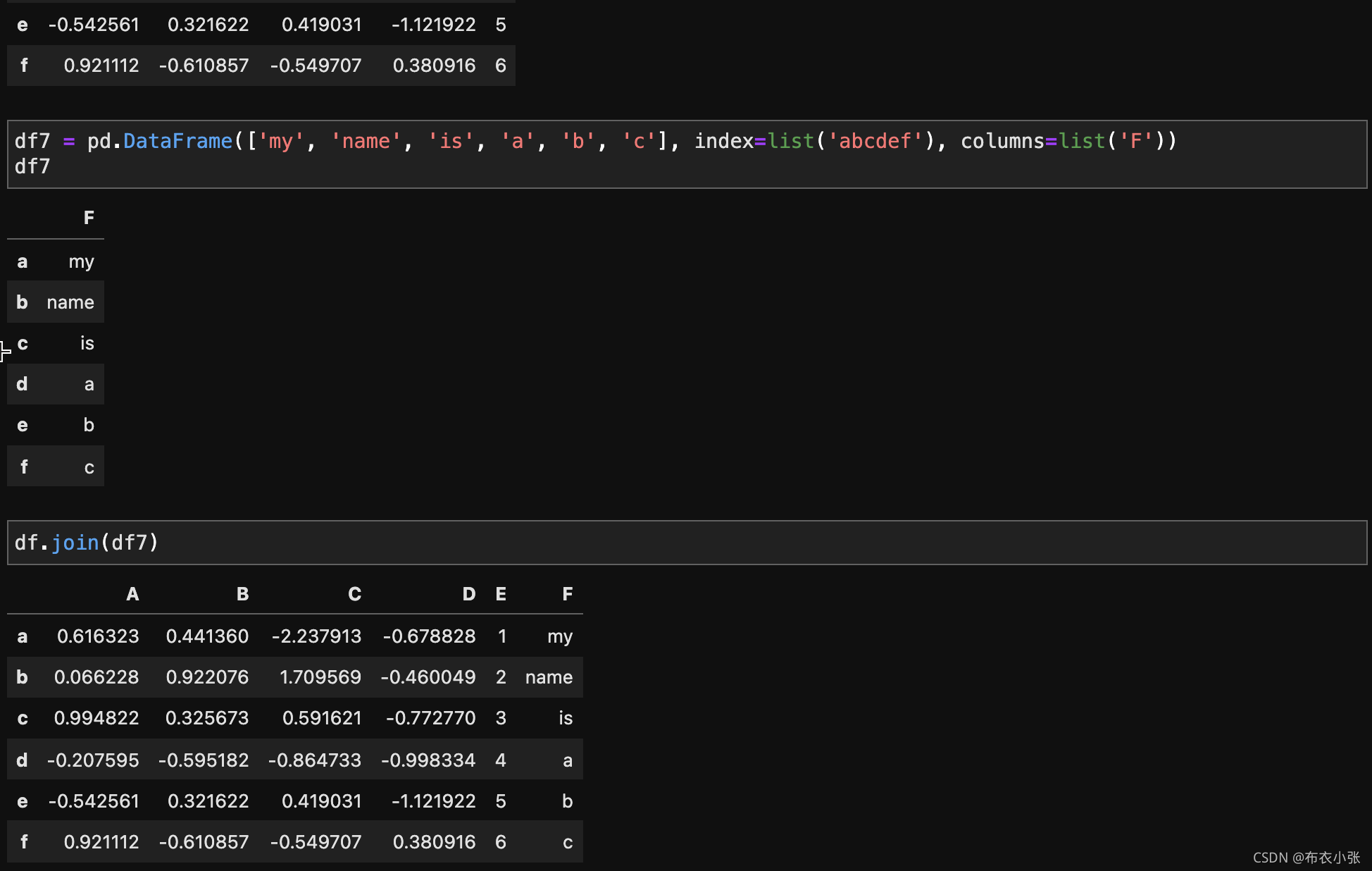
Task: Select the value -1.121922 in row e
Action: (434, 801)
